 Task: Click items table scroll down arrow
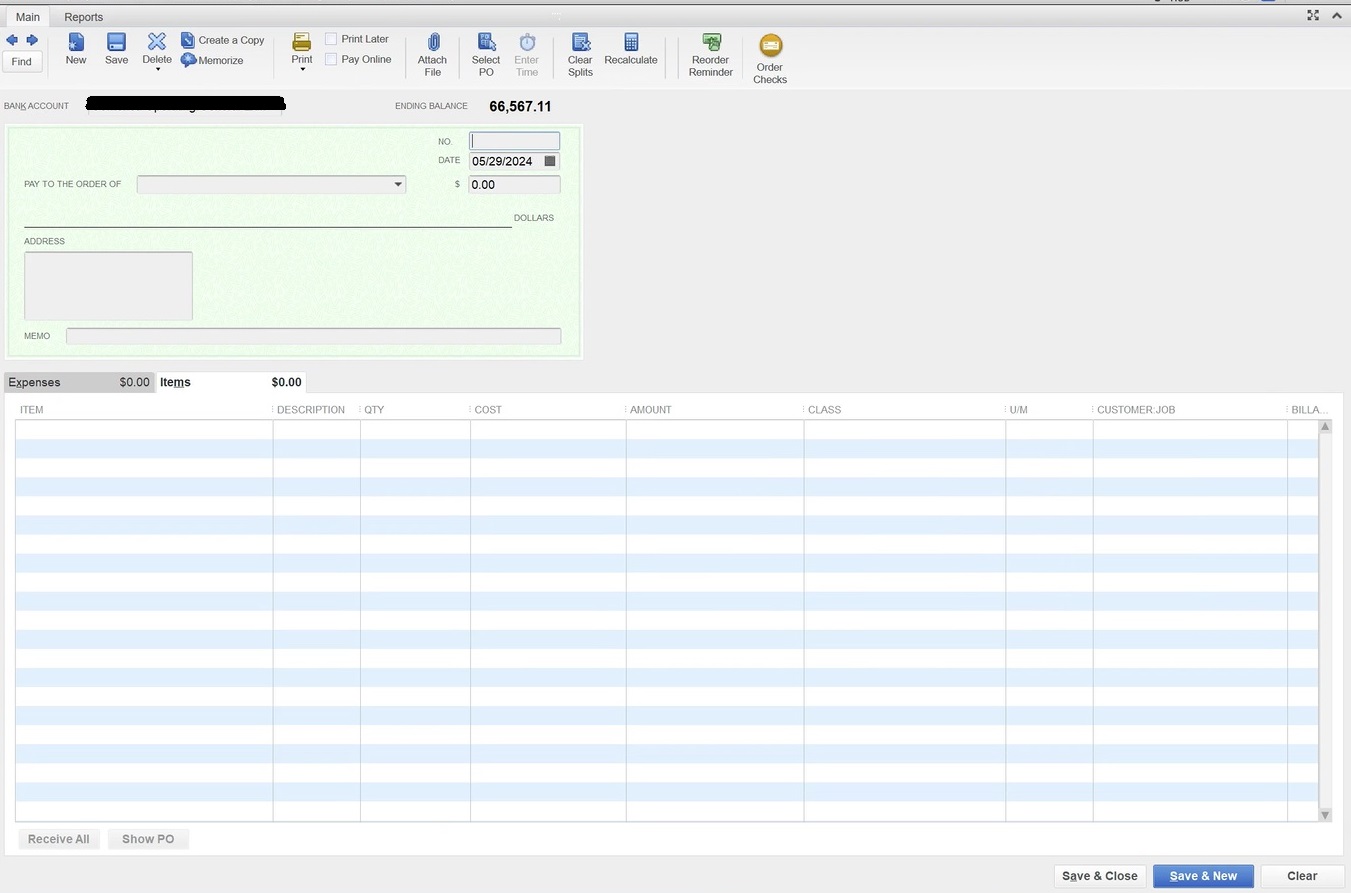(1325, 815)
